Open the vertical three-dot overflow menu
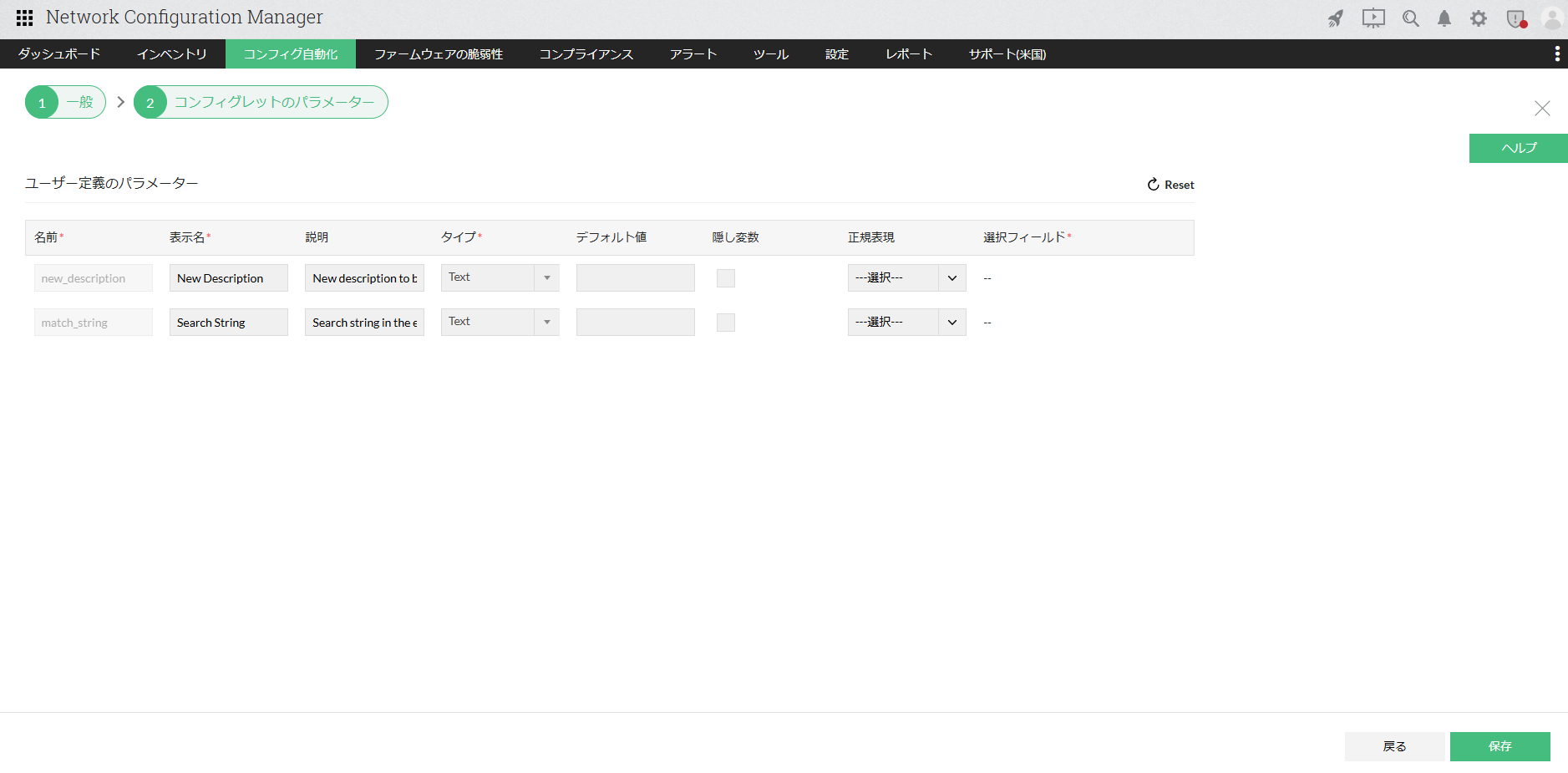 pos(1557,53)
